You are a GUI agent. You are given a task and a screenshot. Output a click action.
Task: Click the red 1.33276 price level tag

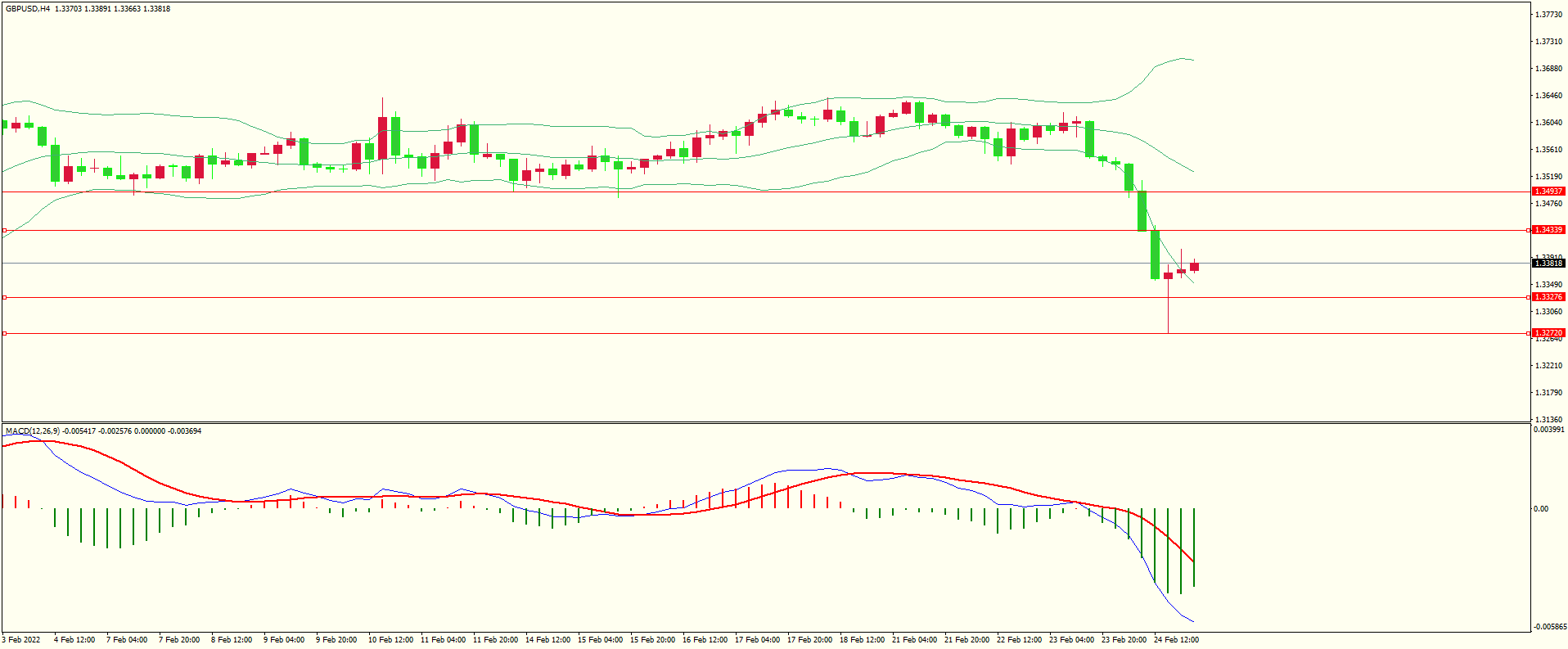(1548, 297)
